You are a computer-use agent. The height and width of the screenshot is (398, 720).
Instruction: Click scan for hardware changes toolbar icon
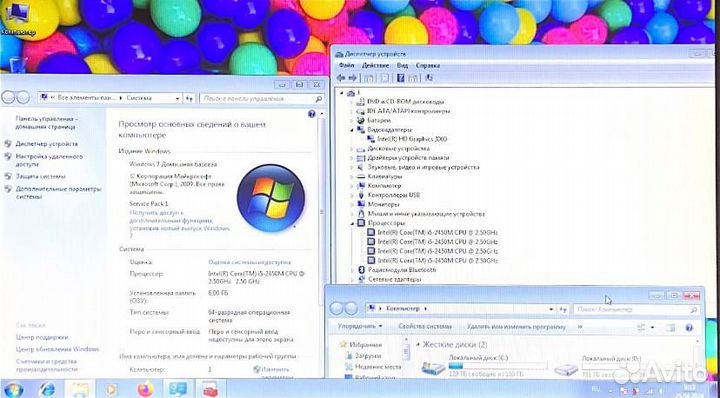coord(429,78)
